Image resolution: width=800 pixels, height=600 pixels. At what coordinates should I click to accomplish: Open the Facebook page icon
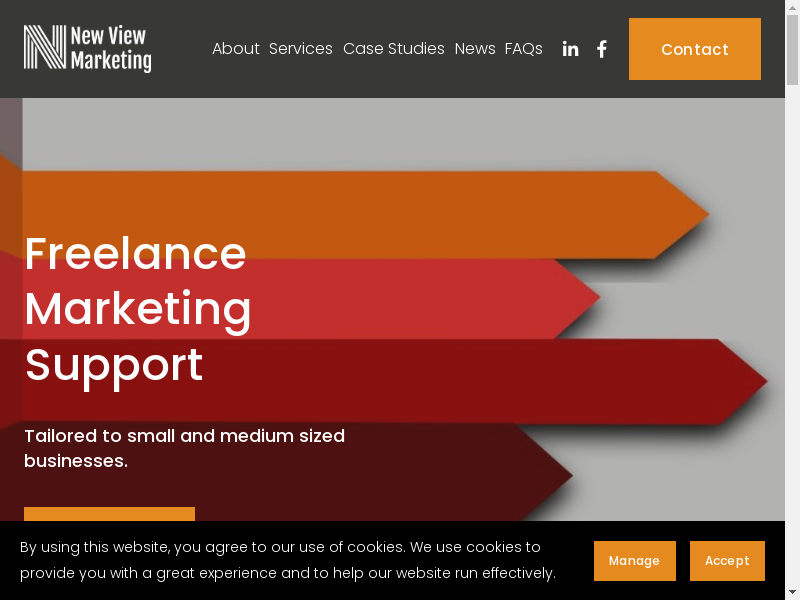point(601,49)
